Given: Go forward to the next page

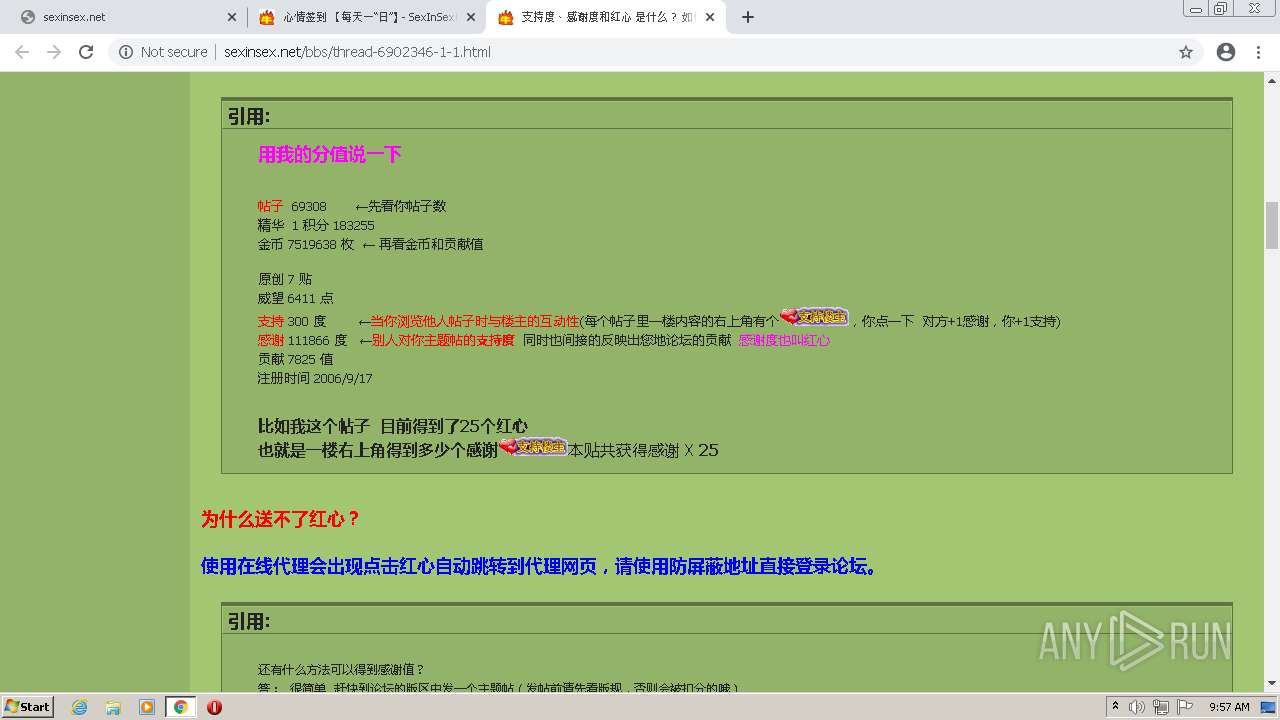Looking at the screenshot, I should tap(54, 52).
